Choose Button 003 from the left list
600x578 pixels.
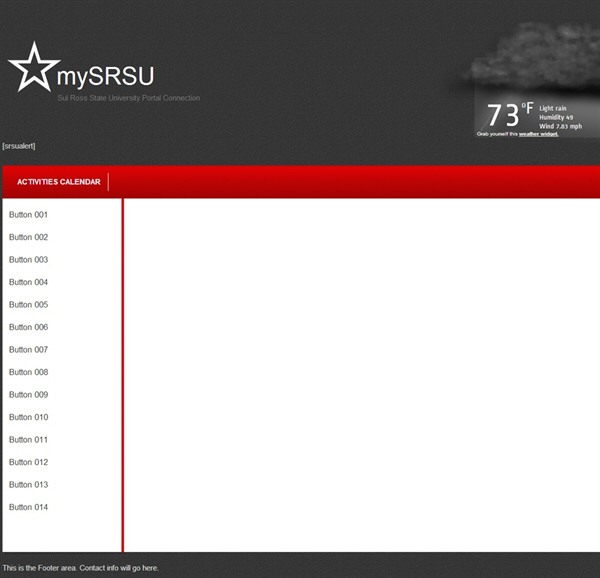[x=28, y=260]
